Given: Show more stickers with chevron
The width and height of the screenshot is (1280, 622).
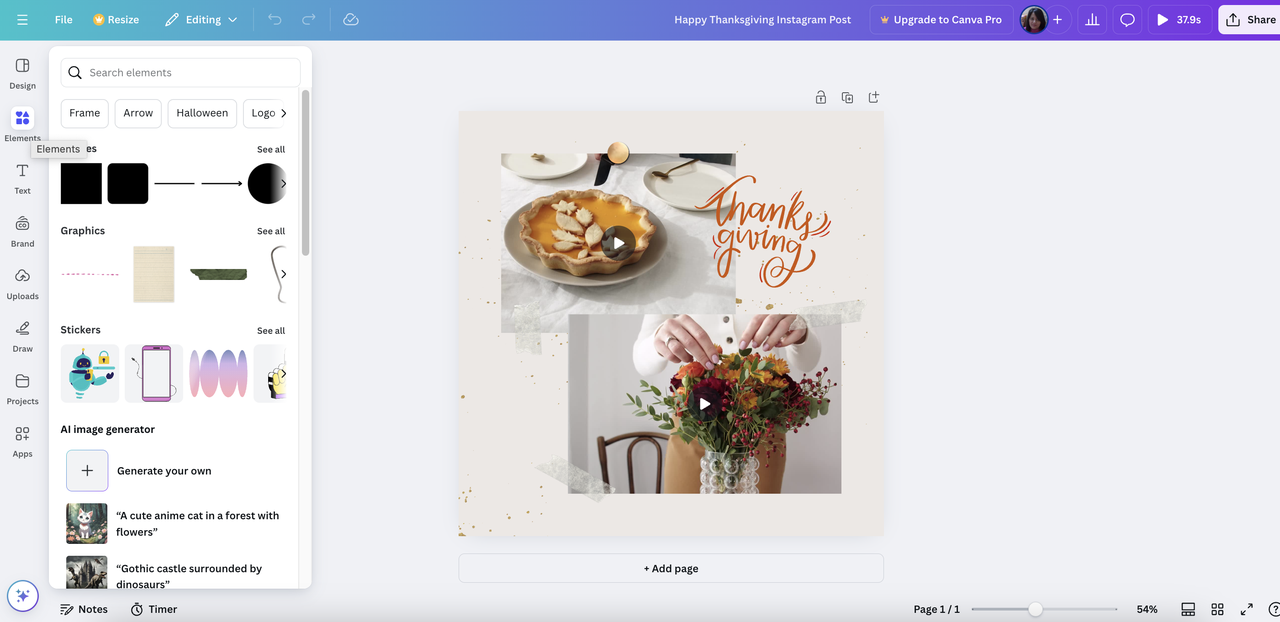Looking at the screenshot, I should [283, 374].
